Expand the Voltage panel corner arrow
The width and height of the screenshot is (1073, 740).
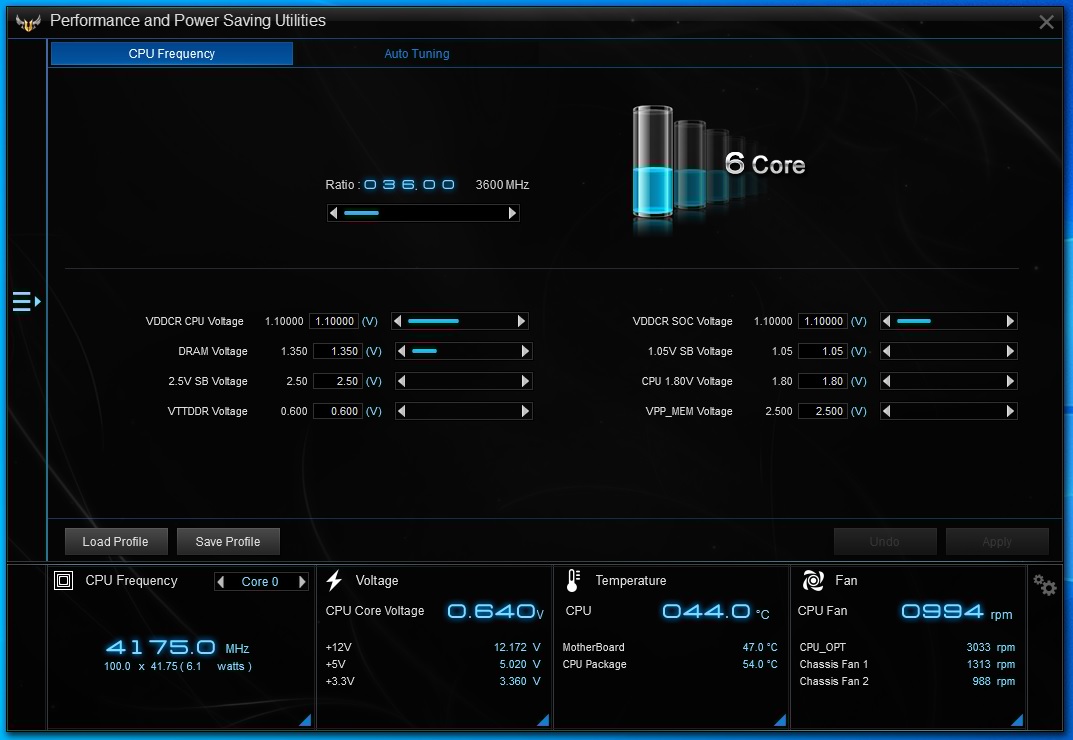click(543, 720)
